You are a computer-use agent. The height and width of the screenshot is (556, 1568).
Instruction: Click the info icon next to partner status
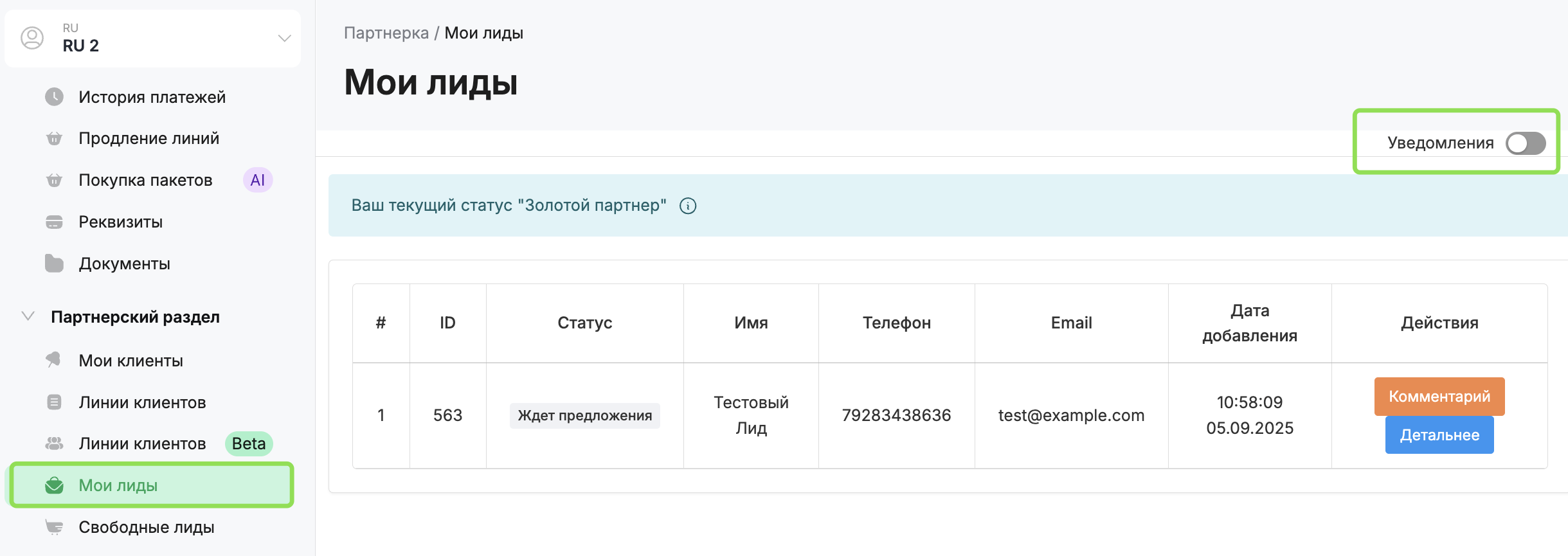point(688,206)
